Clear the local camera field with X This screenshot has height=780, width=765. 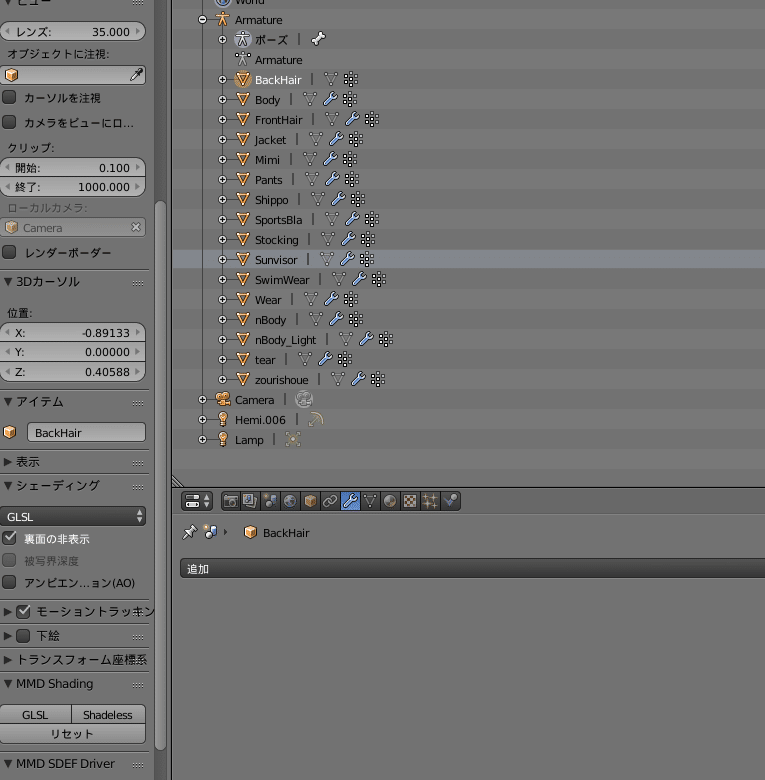pyautogui.click(x=136, y=227)
